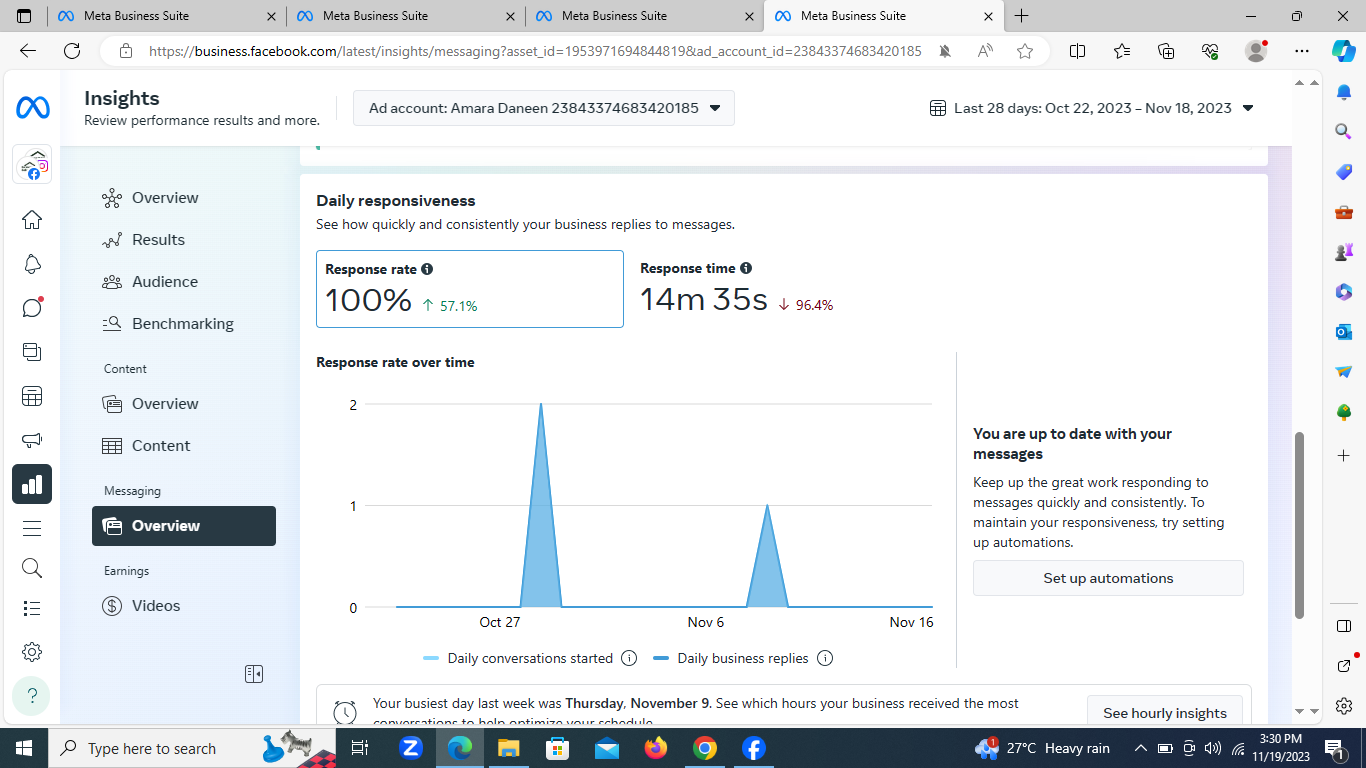The width and height of the screenshot is (1366, 768).
Task: Click Set up automations button
Action: (x=1108, y=578)
